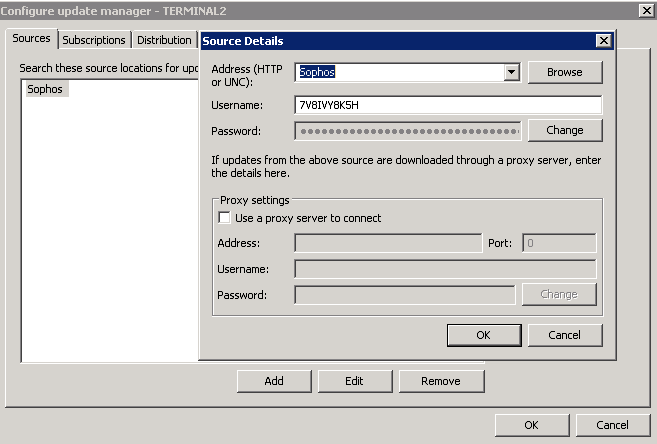Screen dimensions: 657x444
Task: Expand the Address HTTP or UNC dropdown
Action: (x=512, y=72)
